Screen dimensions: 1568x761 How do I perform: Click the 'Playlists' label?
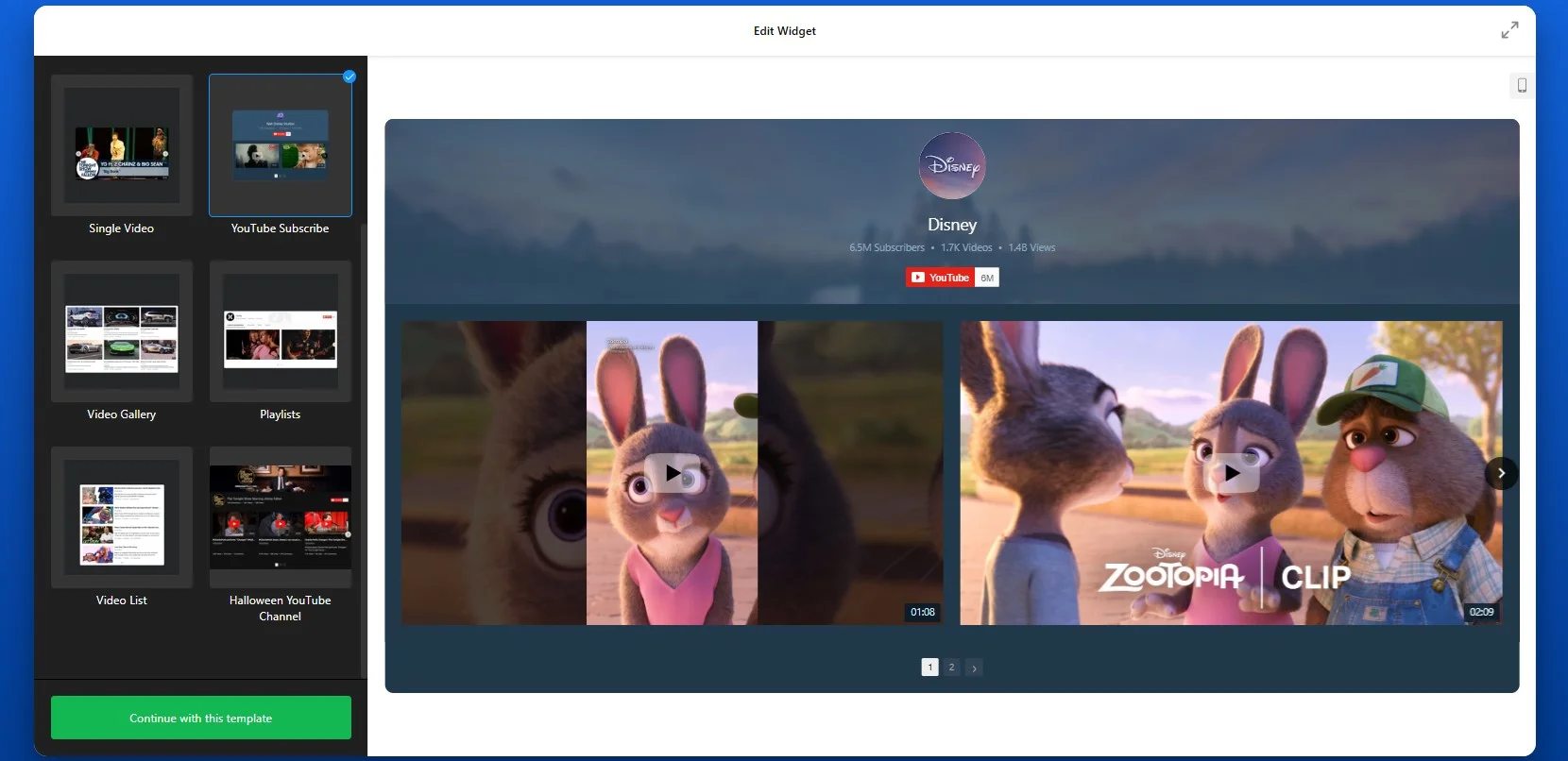coord(281,414)
